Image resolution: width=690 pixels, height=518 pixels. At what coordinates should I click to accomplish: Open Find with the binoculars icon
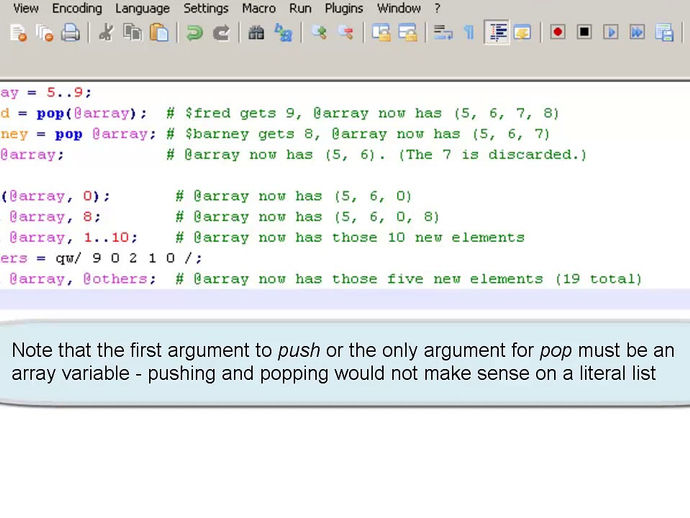tap(256, 33)
